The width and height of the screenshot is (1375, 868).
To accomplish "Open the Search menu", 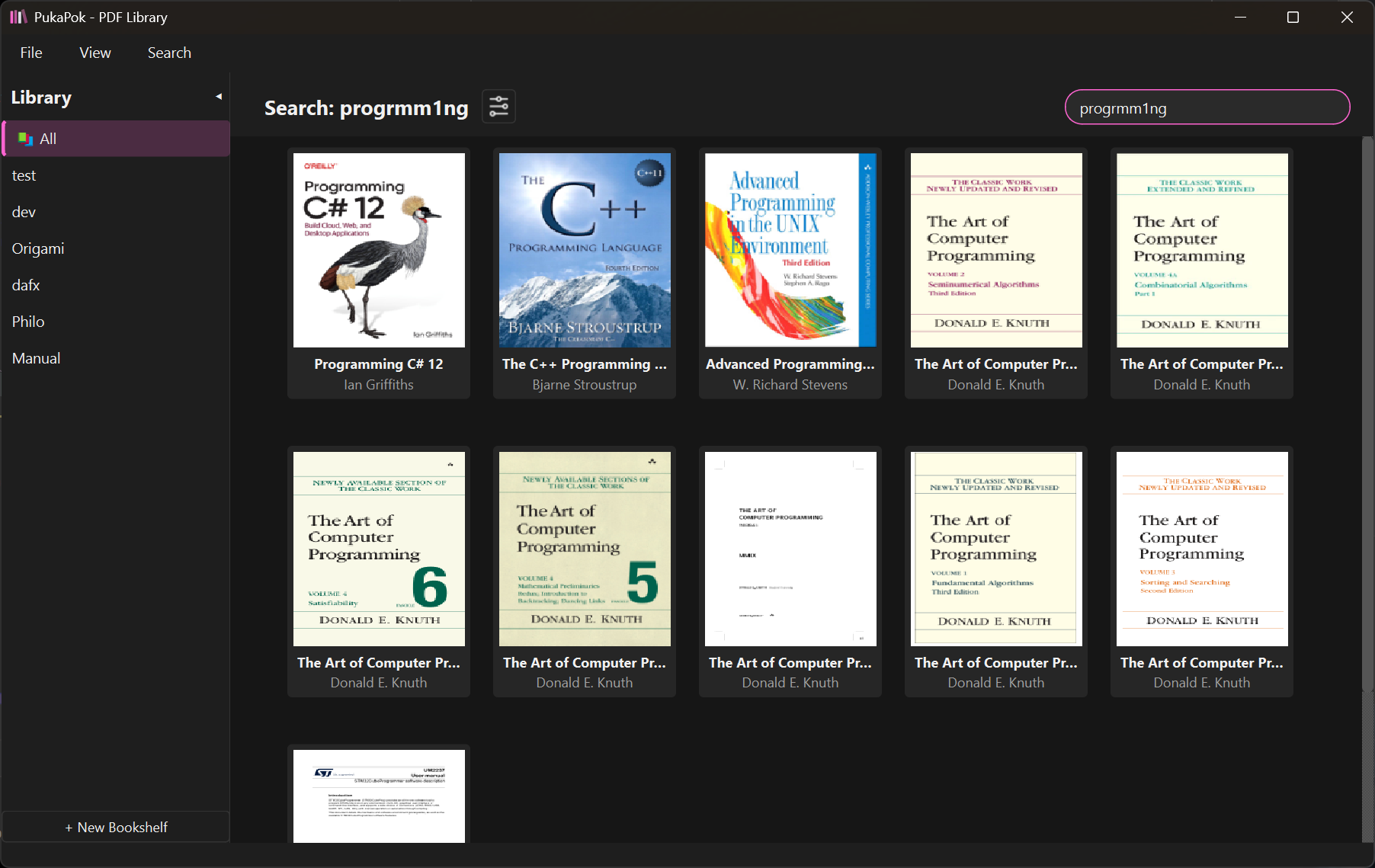I will coord(169,53).
